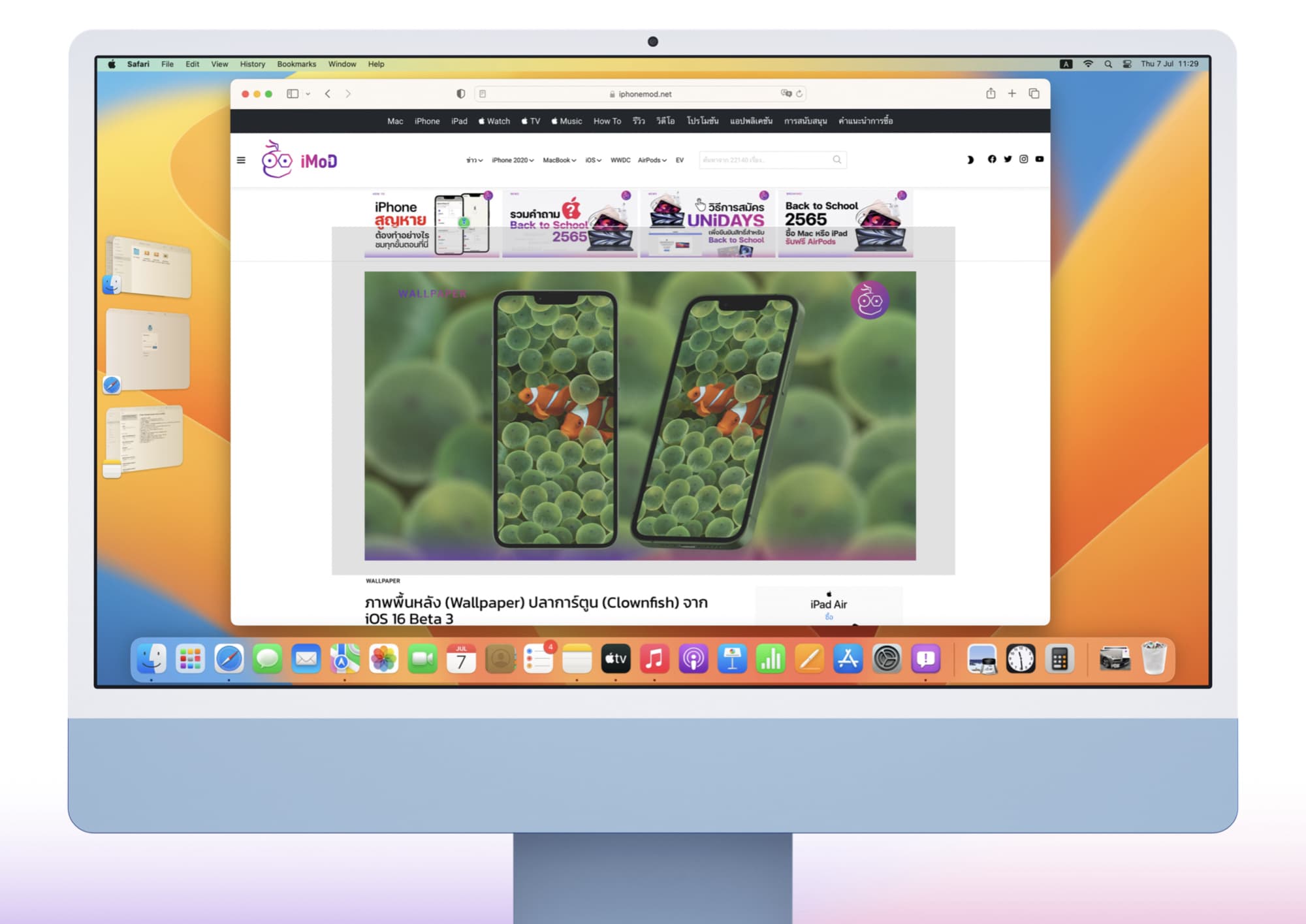The height and width of the screenshot is (924, 1306).
Task: Click the iMoD site search field
Action: [x=765, y=160]
